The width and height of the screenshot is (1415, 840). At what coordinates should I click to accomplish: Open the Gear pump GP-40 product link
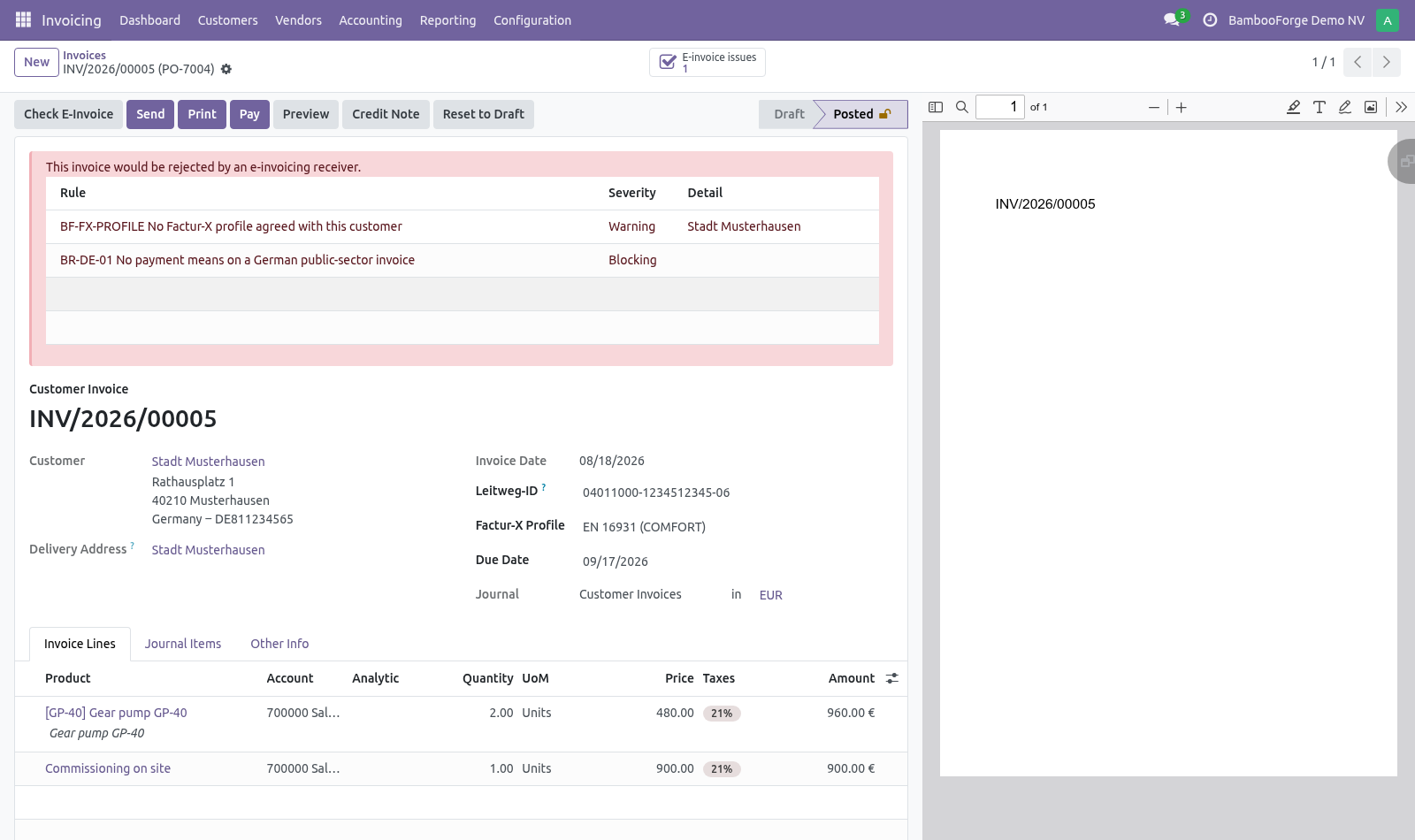click(116, 713)
